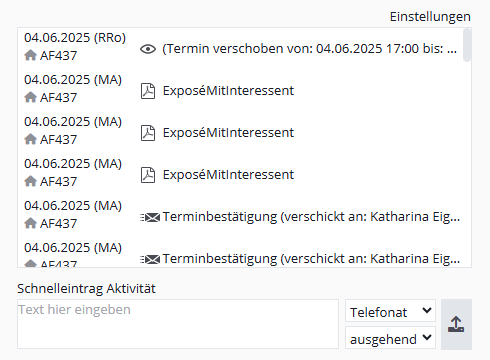The width and height of the screenshot is (490, 360).
Task: Select third ExposéMitInteressent entry text
Action: pyautogui.click(x=228, y=175)
